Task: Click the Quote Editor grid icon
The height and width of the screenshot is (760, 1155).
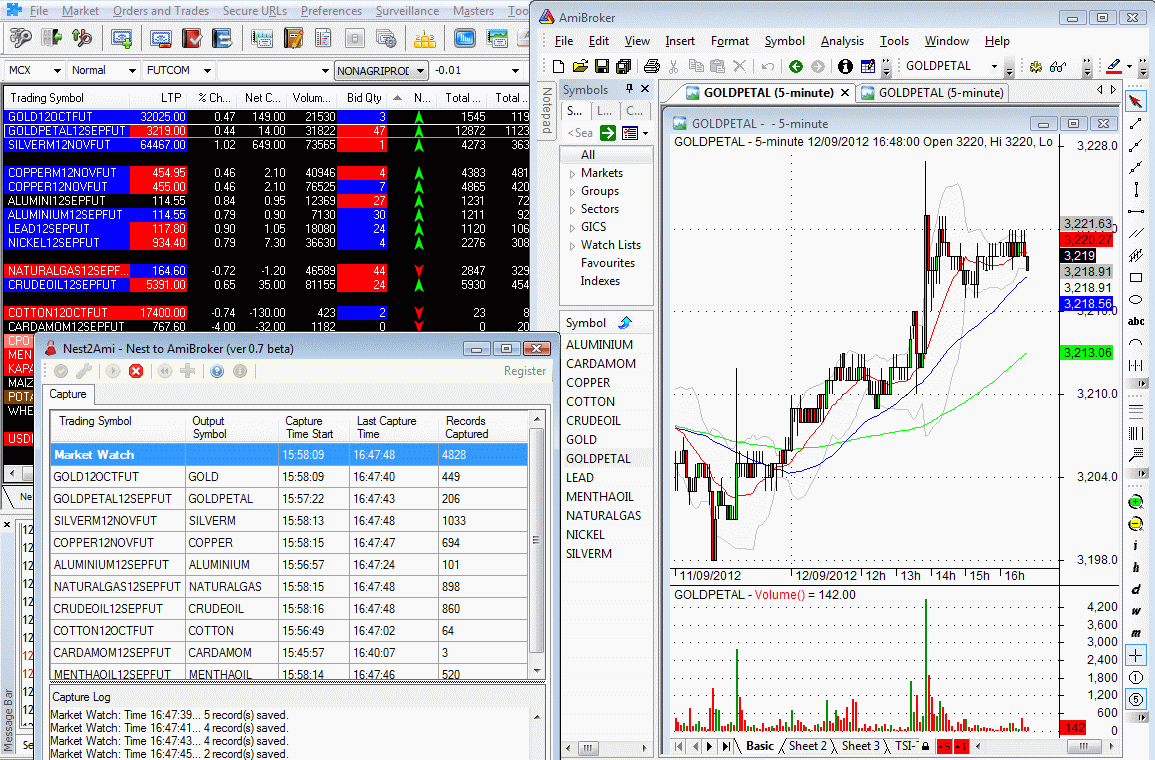Action: [x=868, y=66]
